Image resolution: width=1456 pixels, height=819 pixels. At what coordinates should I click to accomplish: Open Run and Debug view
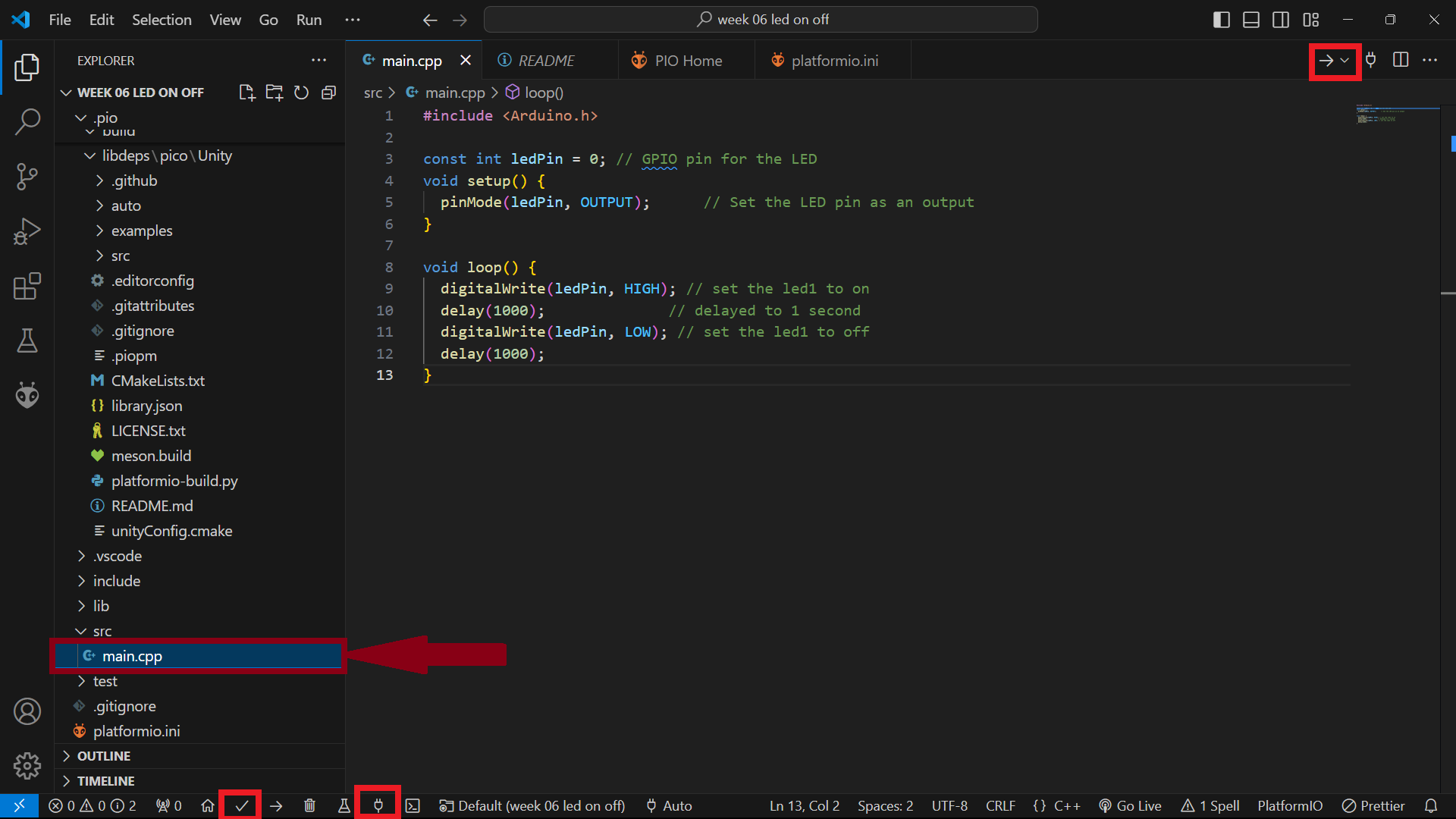coord(27,231)
